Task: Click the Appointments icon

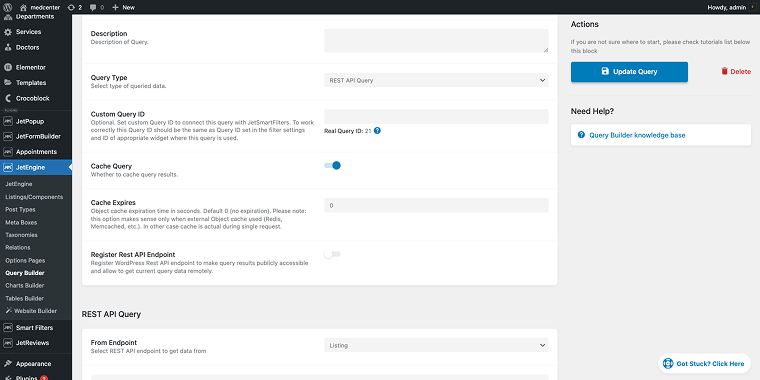Action: click(8, 152)
